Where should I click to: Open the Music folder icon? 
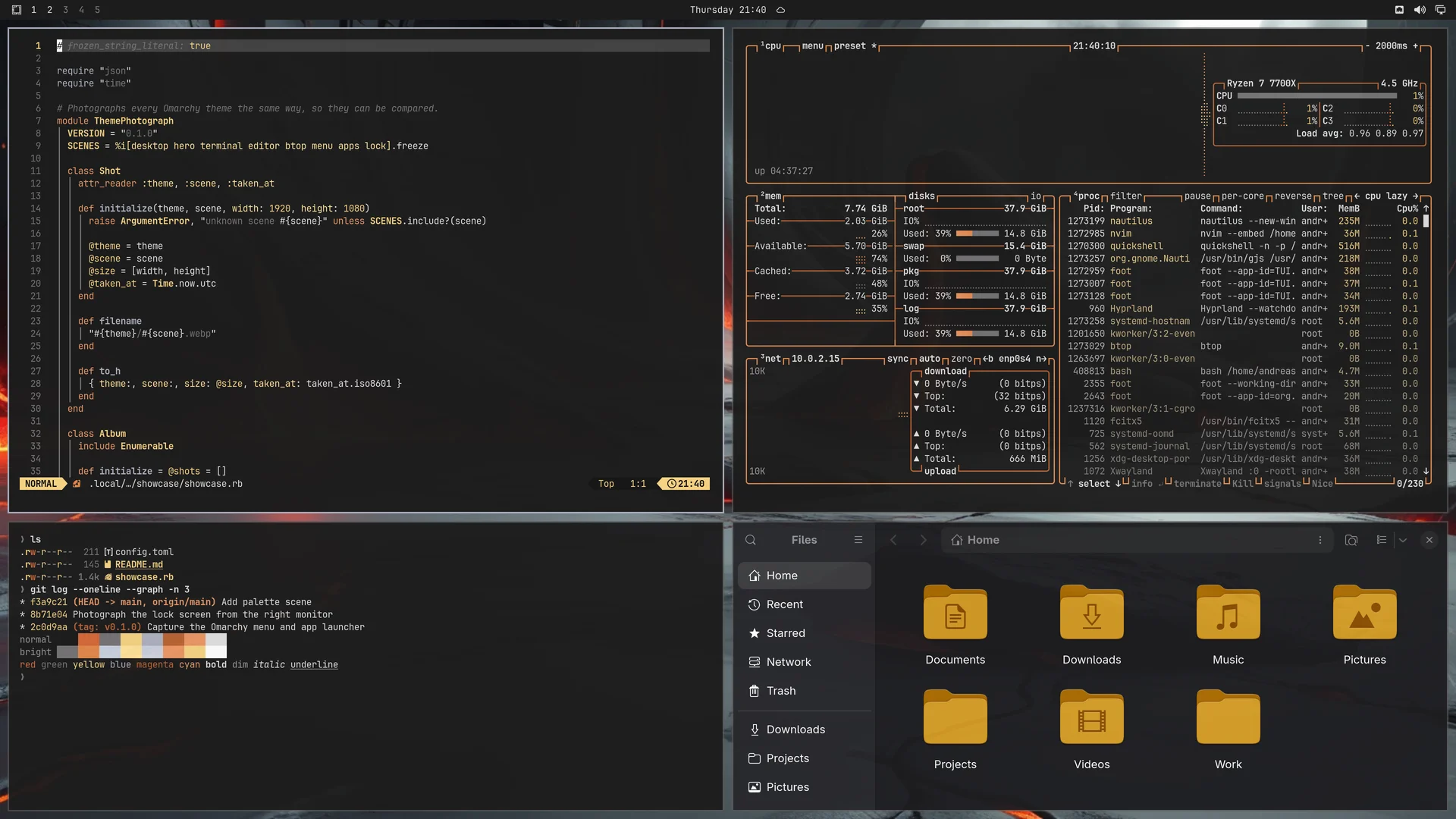click(x=1228, y=613)
